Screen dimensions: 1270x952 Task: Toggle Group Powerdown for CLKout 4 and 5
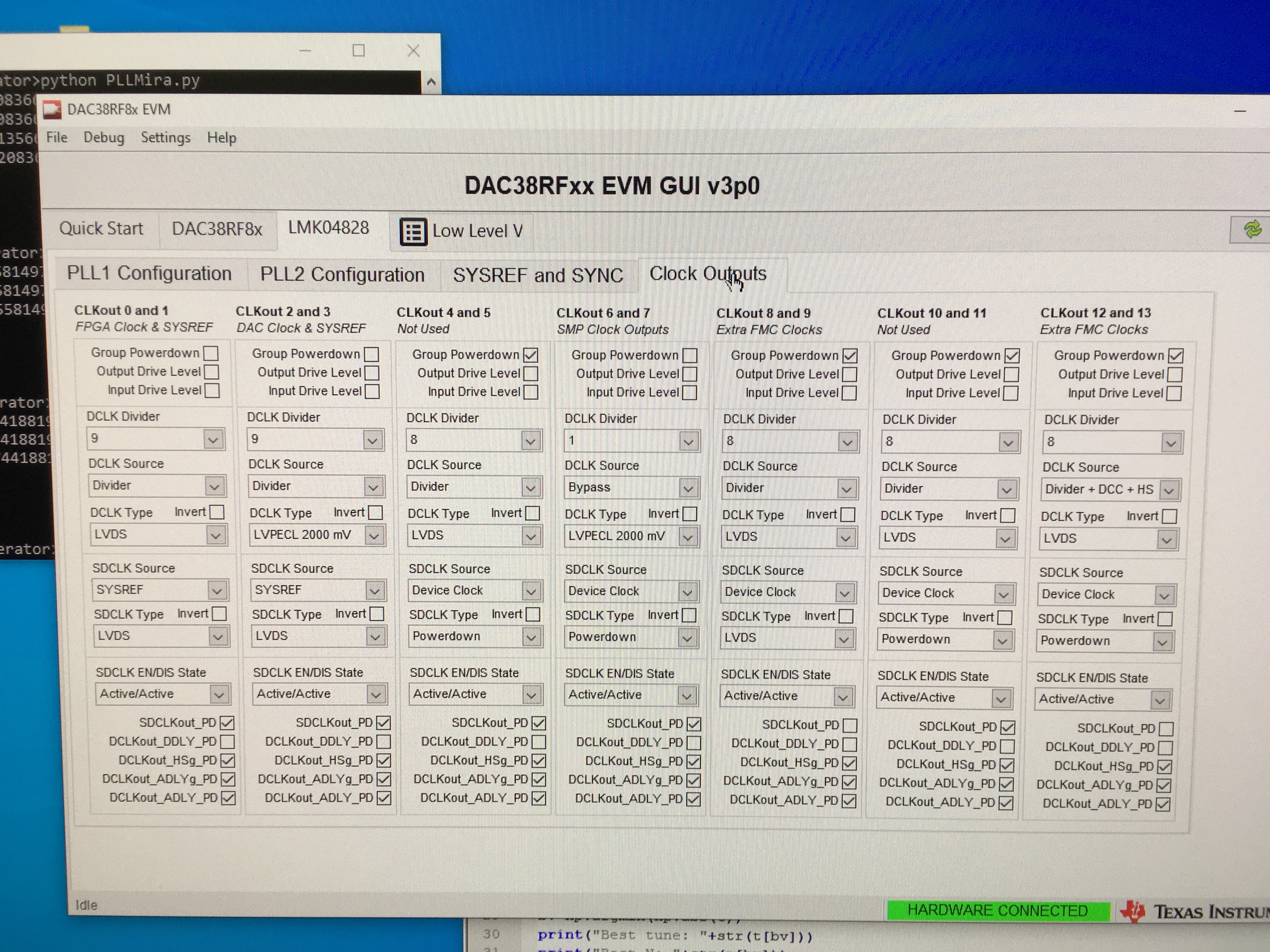click(x=531, y=354)
